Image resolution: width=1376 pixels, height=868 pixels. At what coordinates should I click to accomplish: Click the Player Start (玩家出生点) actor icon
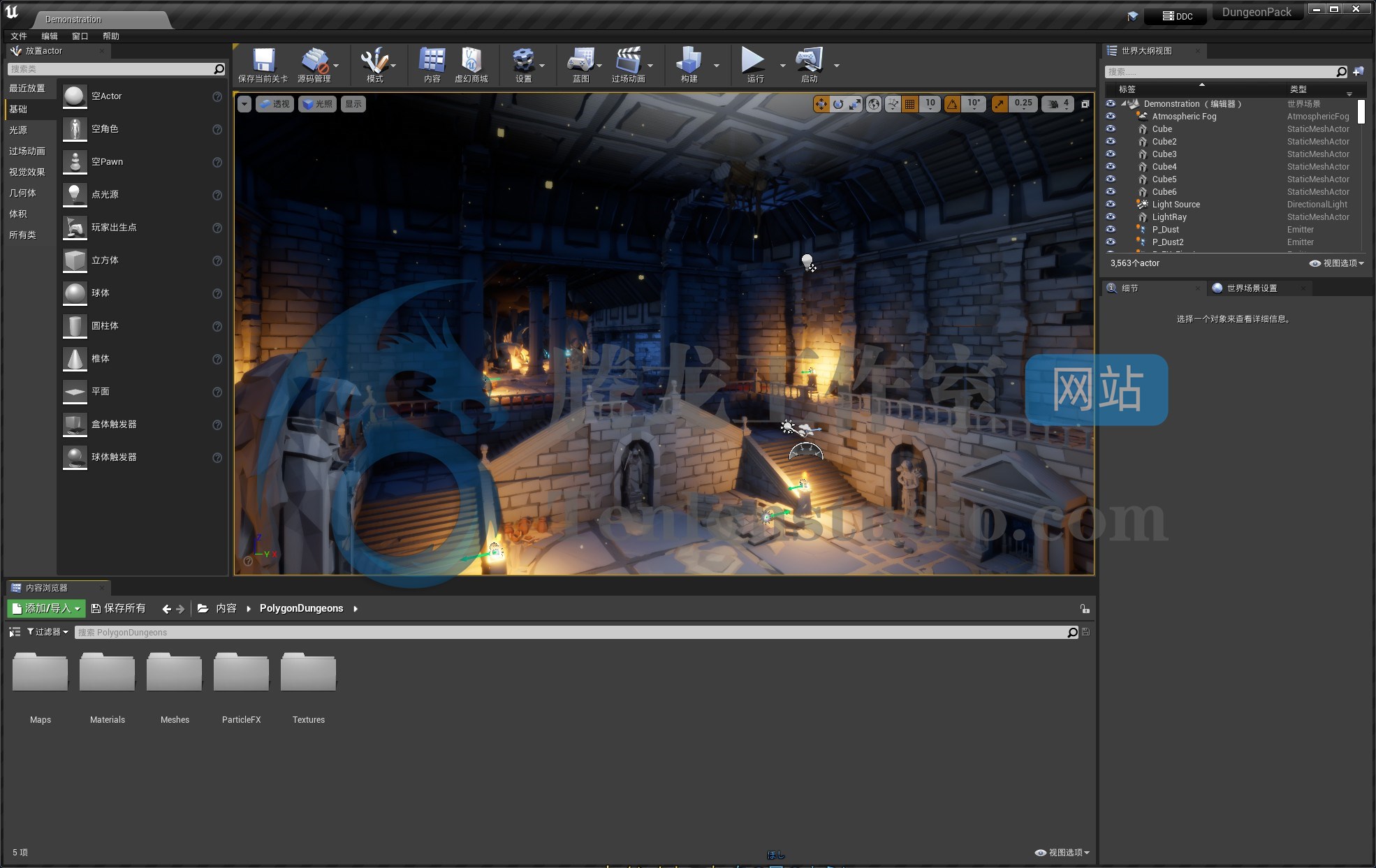point(75,228)
